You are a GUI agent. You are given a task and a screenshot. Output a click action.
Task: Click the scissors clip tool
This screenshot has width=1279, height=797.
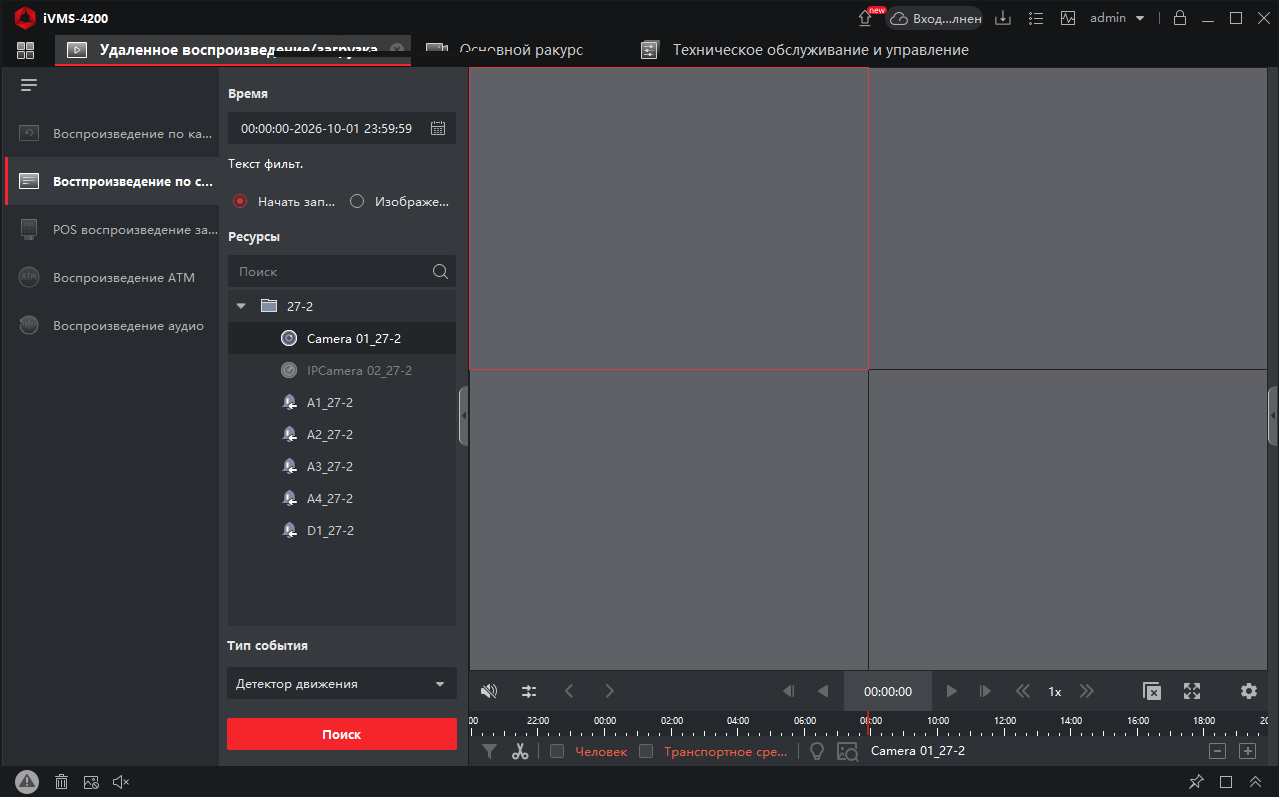(520, 751)
